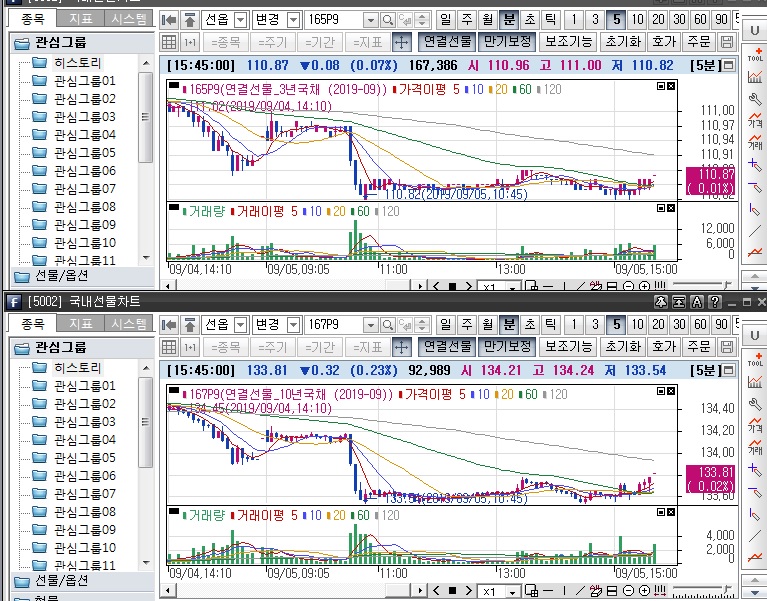
Task: Select the 초 seconds period toggle in the 167P9 window
Action: [x=530, y=325]
